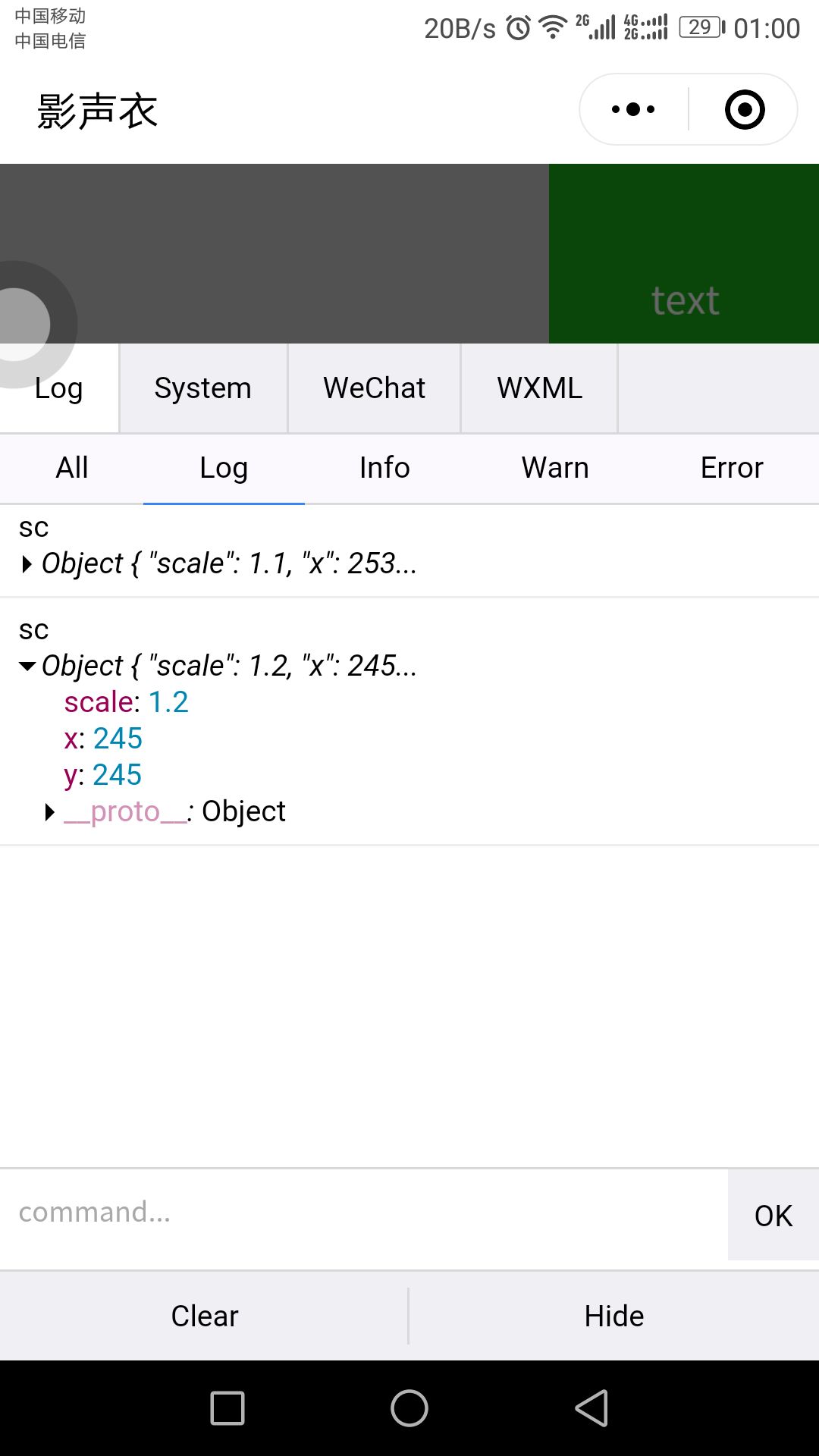Select the scale: 1.2 property
Image resolution: width=819 pixels, height=1456 pixels.
pyautogui.click(x=126, y=702)
